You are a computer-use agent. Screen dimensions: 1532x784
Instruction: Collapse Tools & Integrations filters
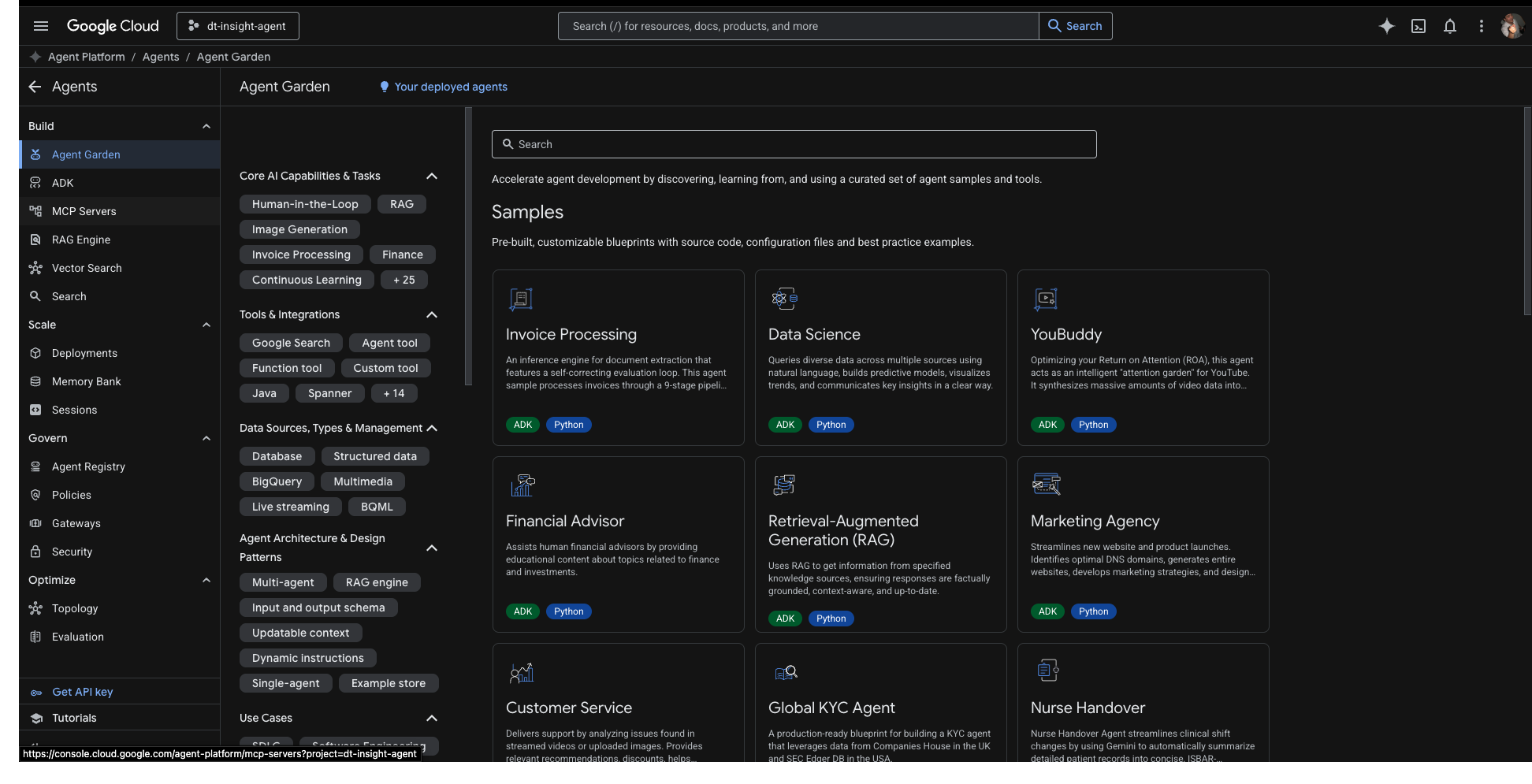tap(432, 314)
